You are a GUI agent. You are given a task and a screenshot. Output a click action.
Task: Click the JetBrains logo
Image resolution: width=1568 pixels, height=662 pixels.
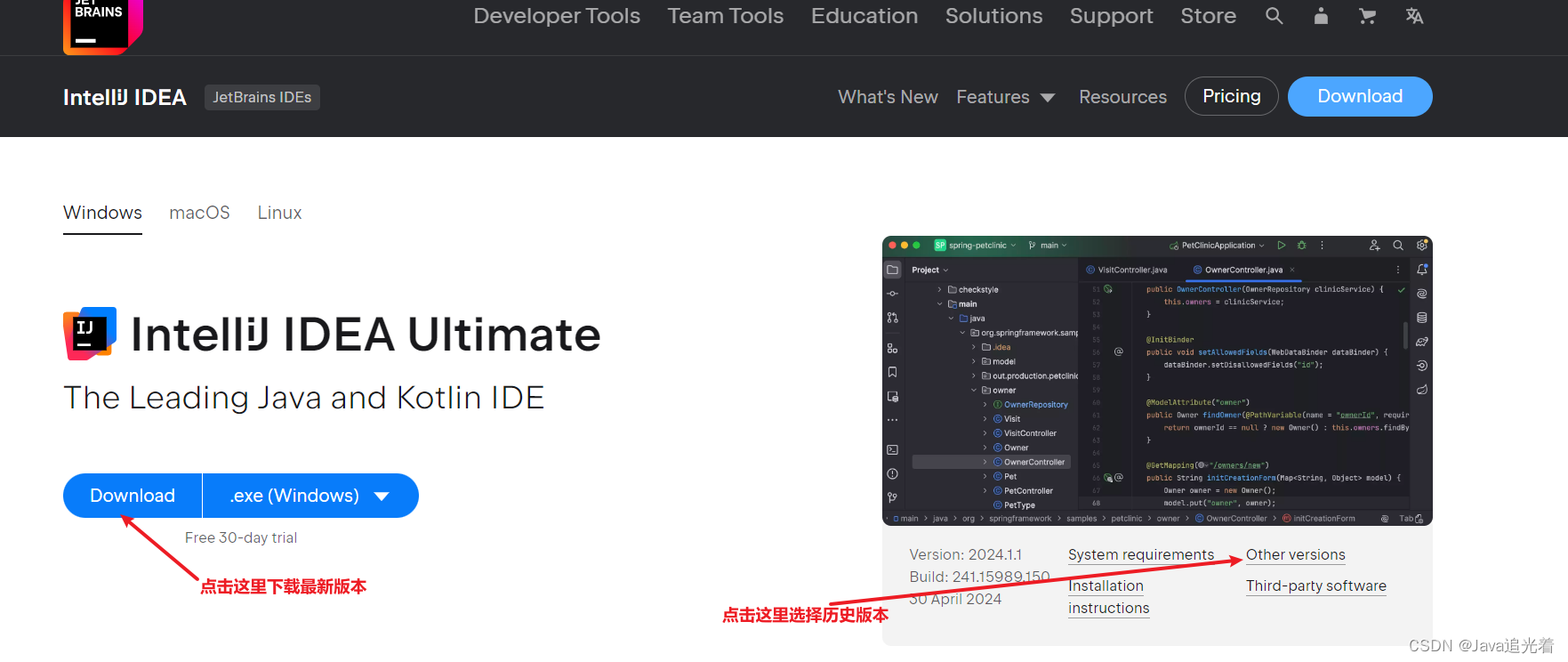pos(102,26)
